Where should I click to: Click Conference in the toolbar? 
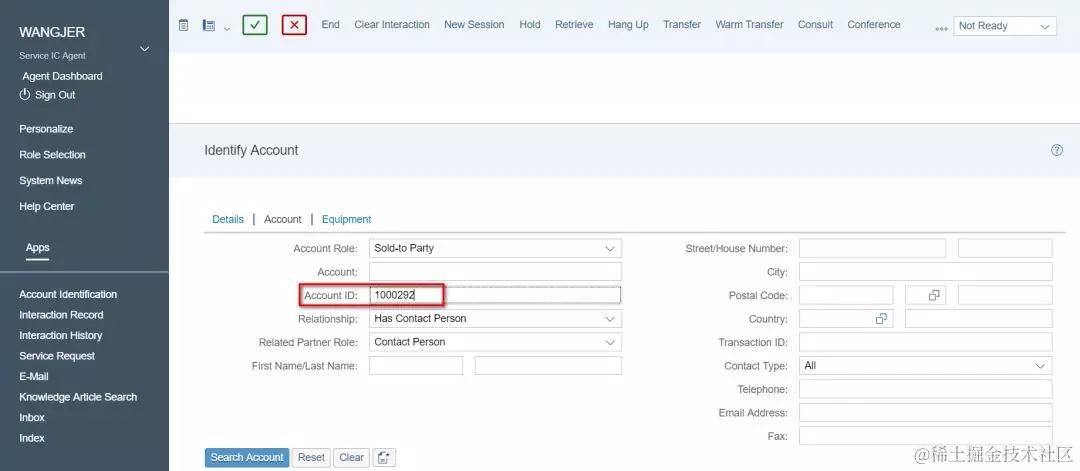point(873,25)
